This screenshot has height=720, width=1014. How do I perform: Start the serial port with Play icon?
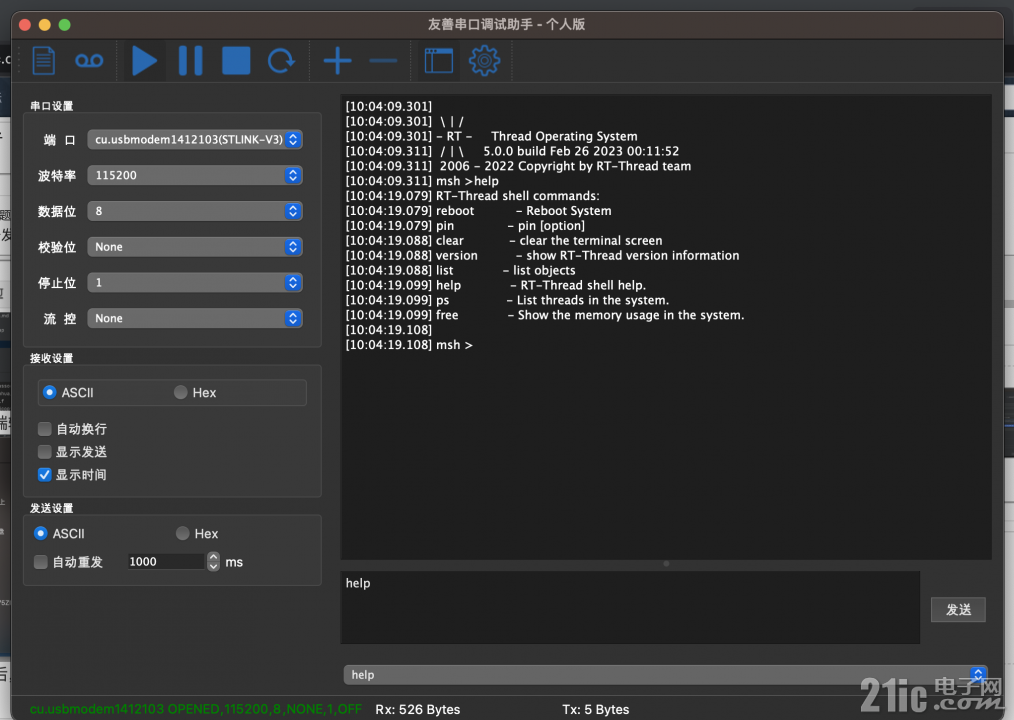(x=144, y=61)
